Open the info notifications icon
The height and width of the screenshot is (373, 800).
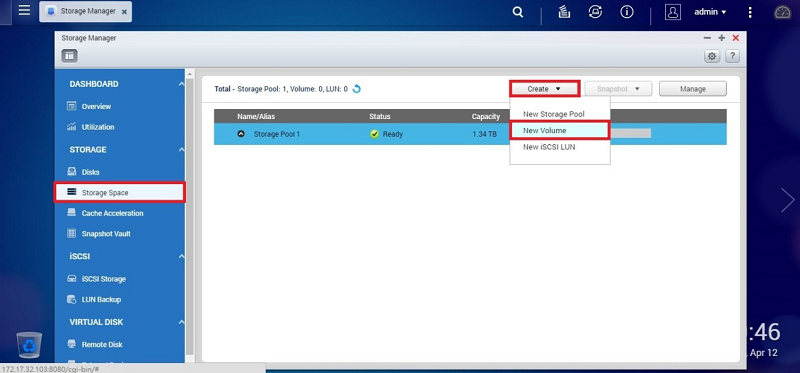tap(627, 12)
